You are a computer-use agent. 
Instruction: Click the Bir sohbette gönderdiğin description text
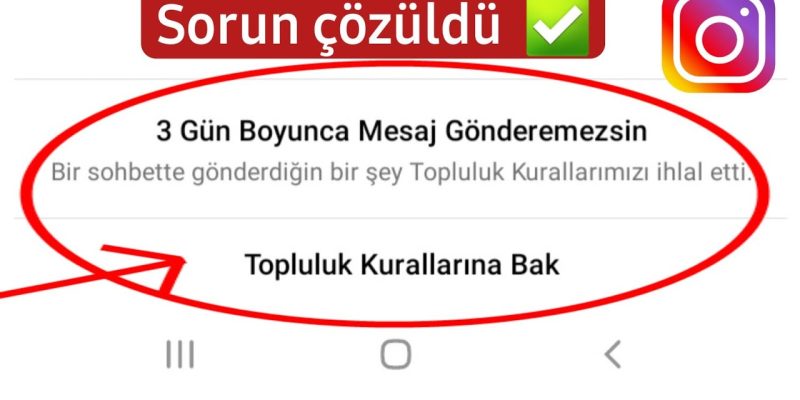click(x=402, y=173)
